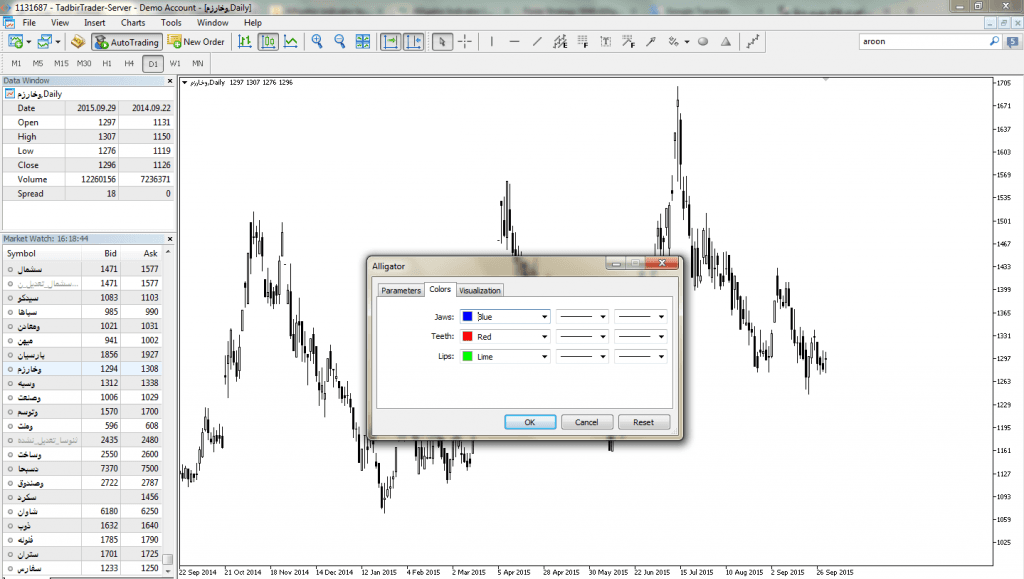This screenshot has width=1024, height=579.
Task: Click the Profiles toolbar icon
Action: (44, 42)
